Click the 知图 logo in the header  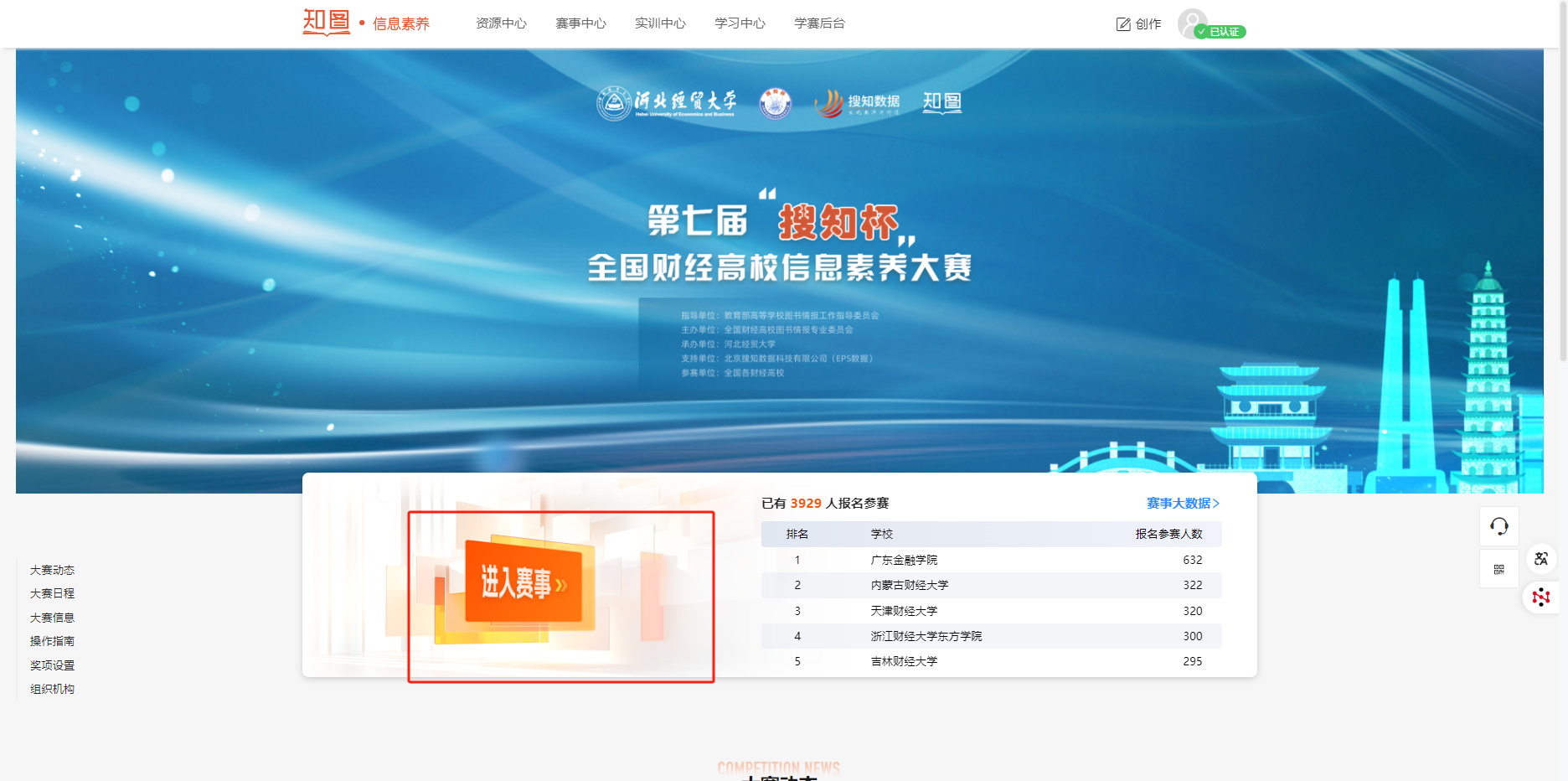coord(326,23)
